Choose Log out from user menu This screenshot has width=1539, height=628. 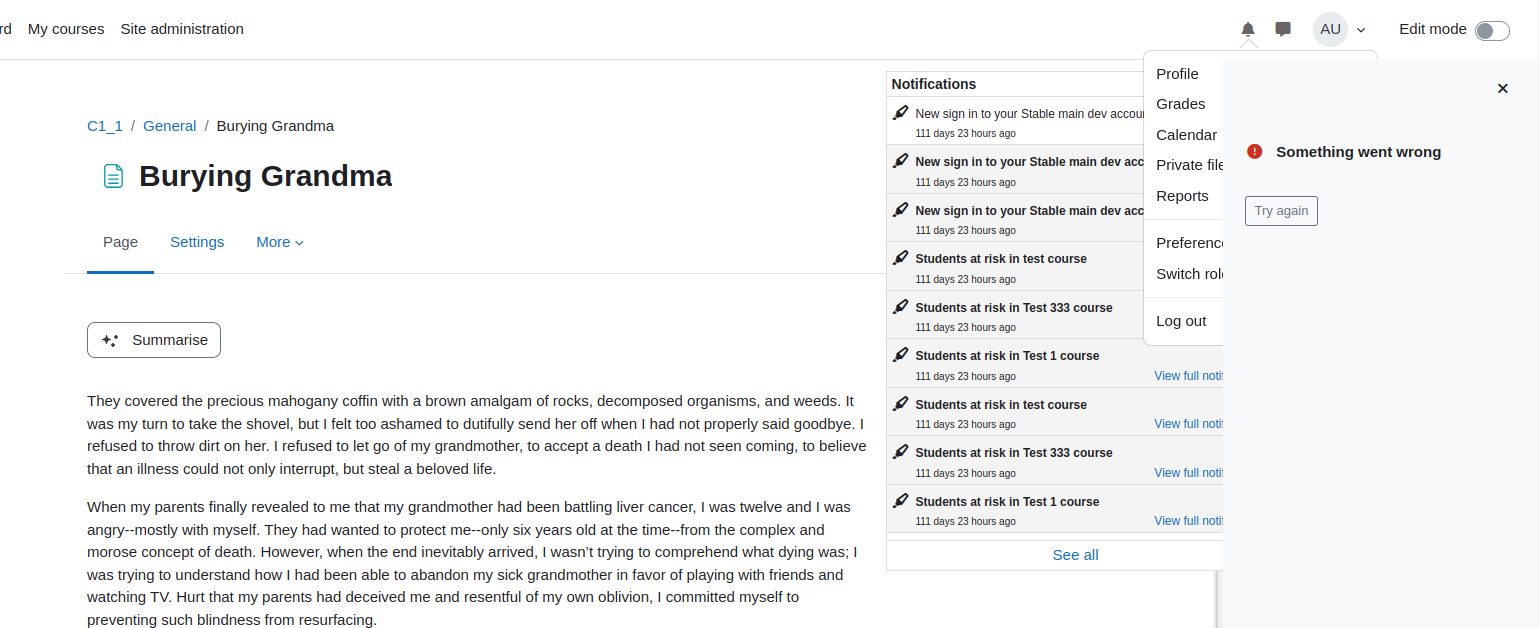[x=1181, y=321]
